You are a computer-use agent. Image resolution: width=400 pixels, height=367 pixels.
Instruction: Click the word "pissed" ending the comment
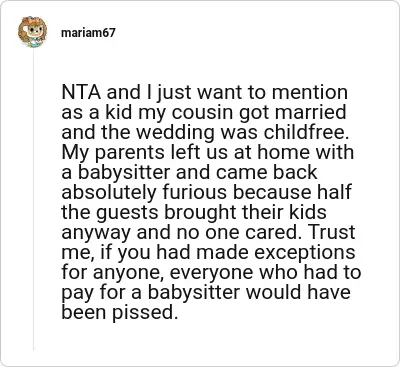(x=143, y=312)
